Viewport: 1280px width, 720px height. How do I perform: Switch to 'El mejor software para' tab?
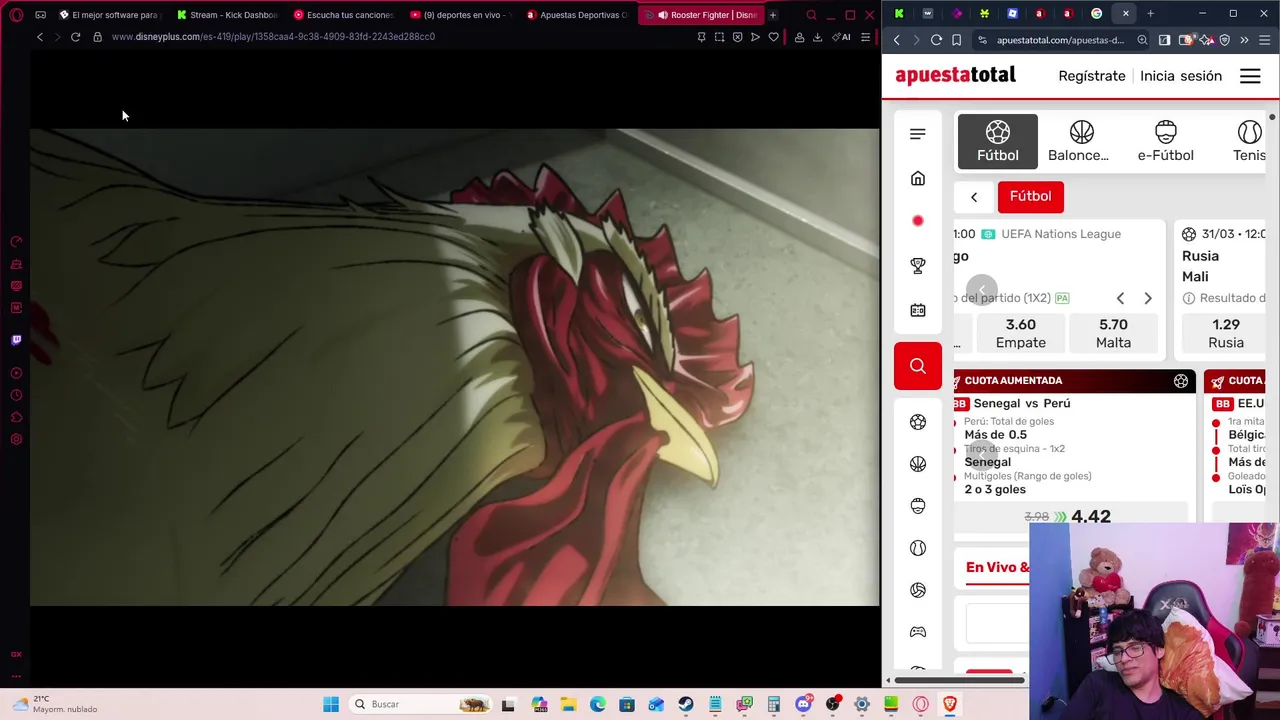tap(111, 15)
